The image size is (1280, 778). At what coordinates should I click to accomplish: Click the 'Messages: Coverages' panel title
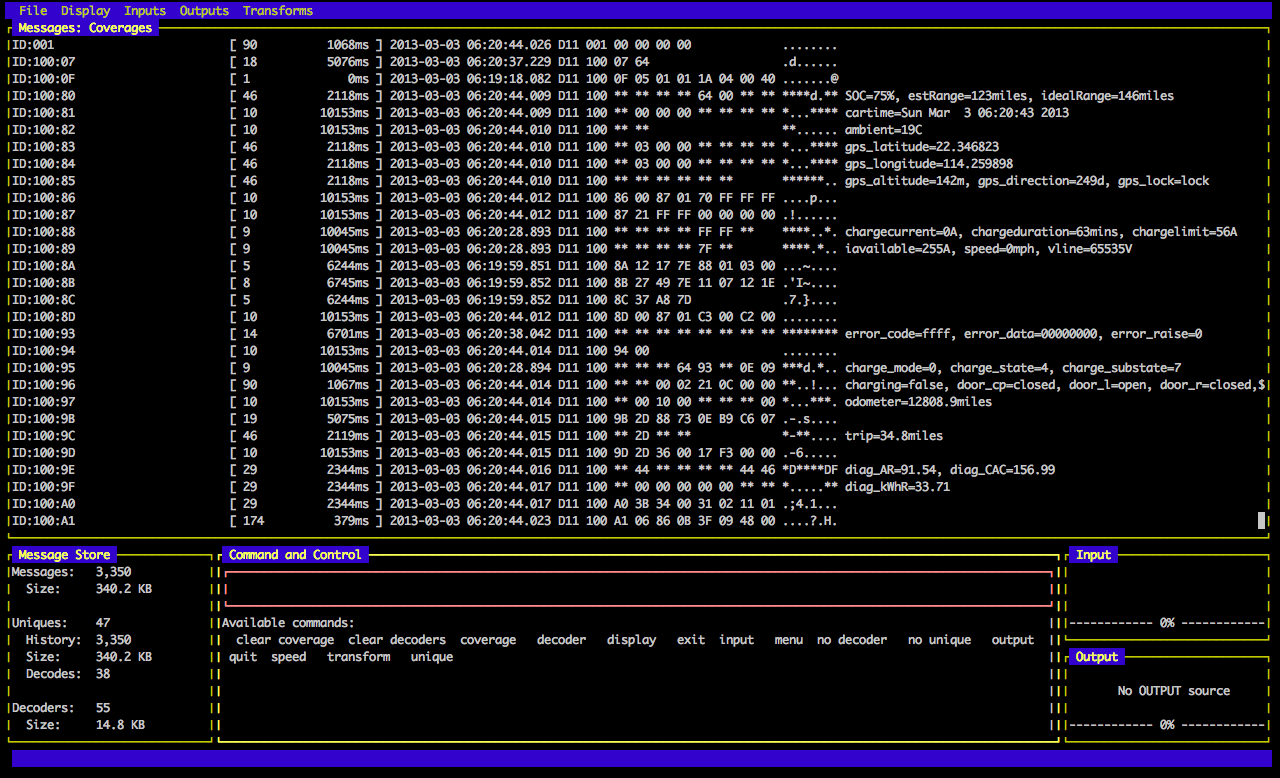pyautogui.click(x=85, y=28)
